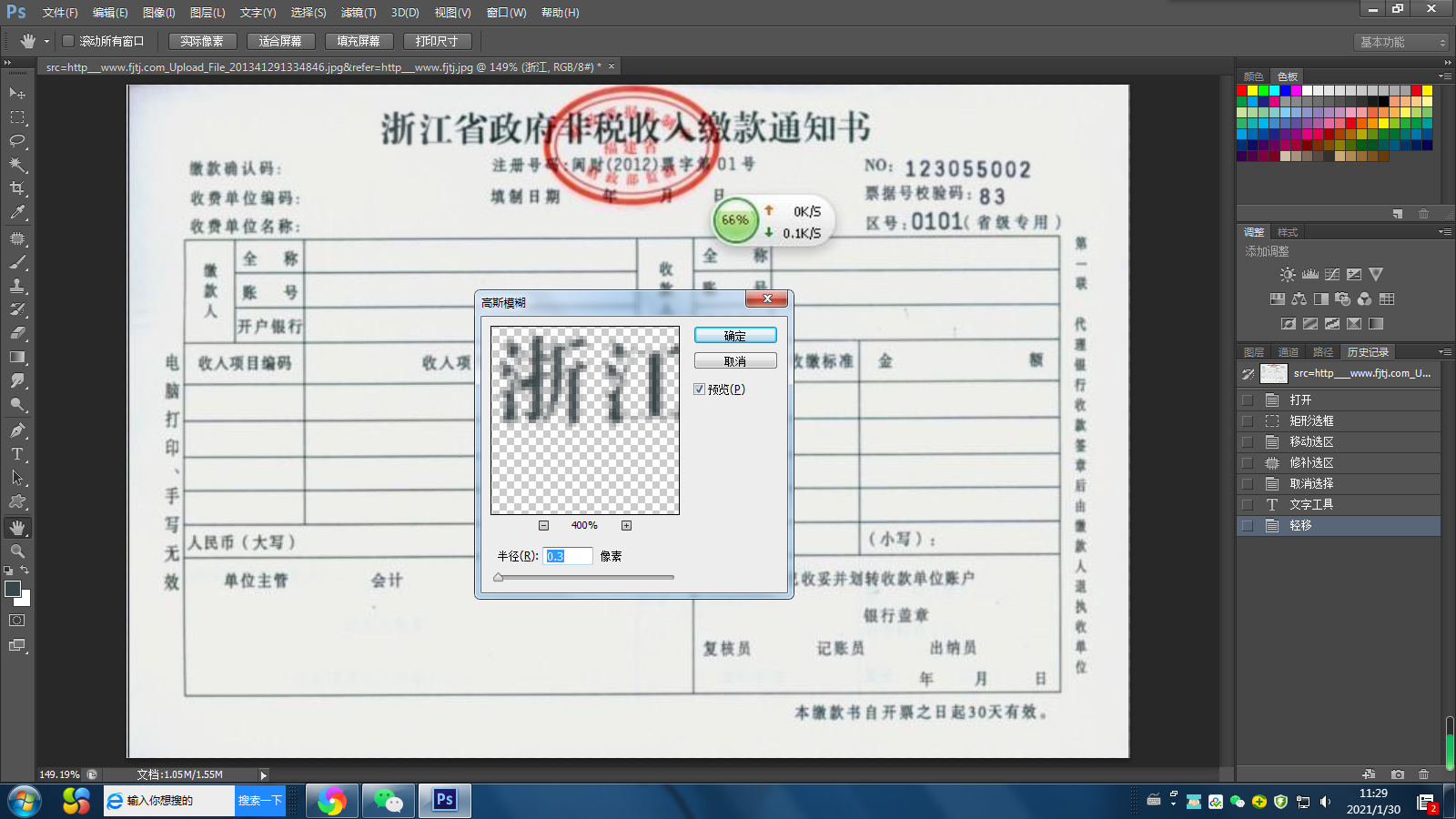1456x819 pixels.
Task: Set history brush source for 轻移 state
Action: 1248,526
